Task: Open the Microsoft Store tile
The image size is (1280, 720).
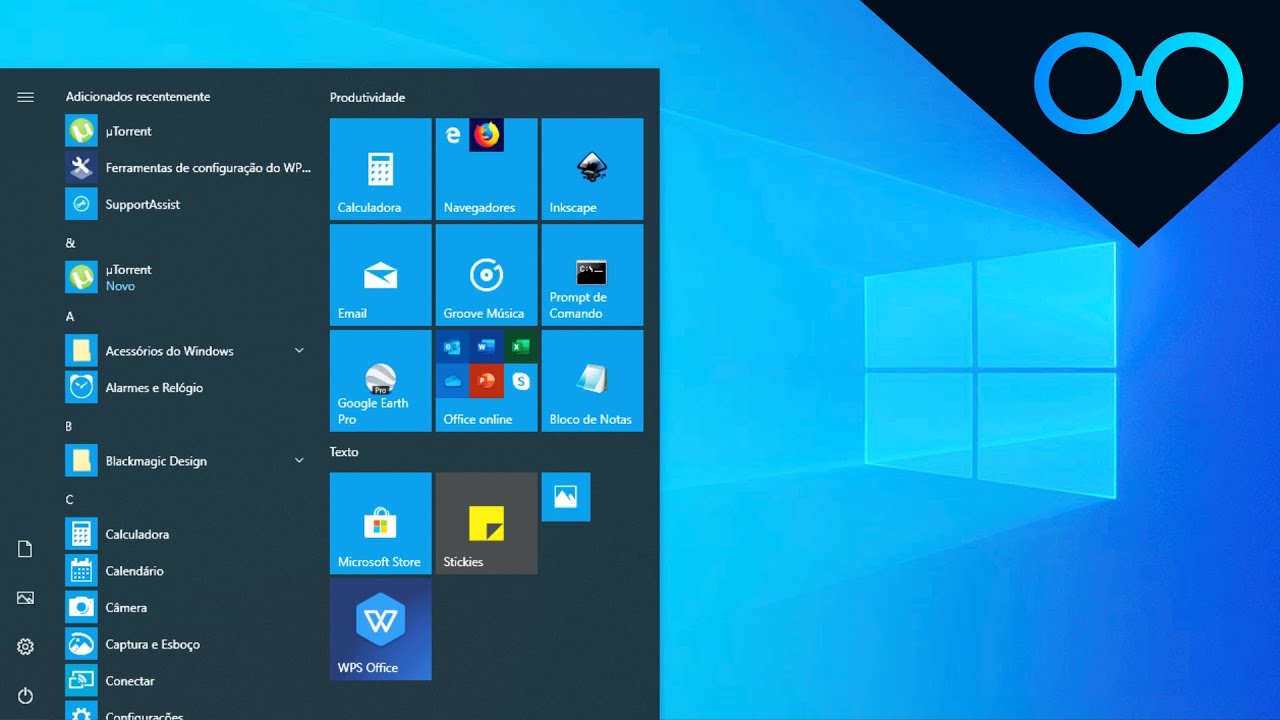Action: tap(381, 523)
